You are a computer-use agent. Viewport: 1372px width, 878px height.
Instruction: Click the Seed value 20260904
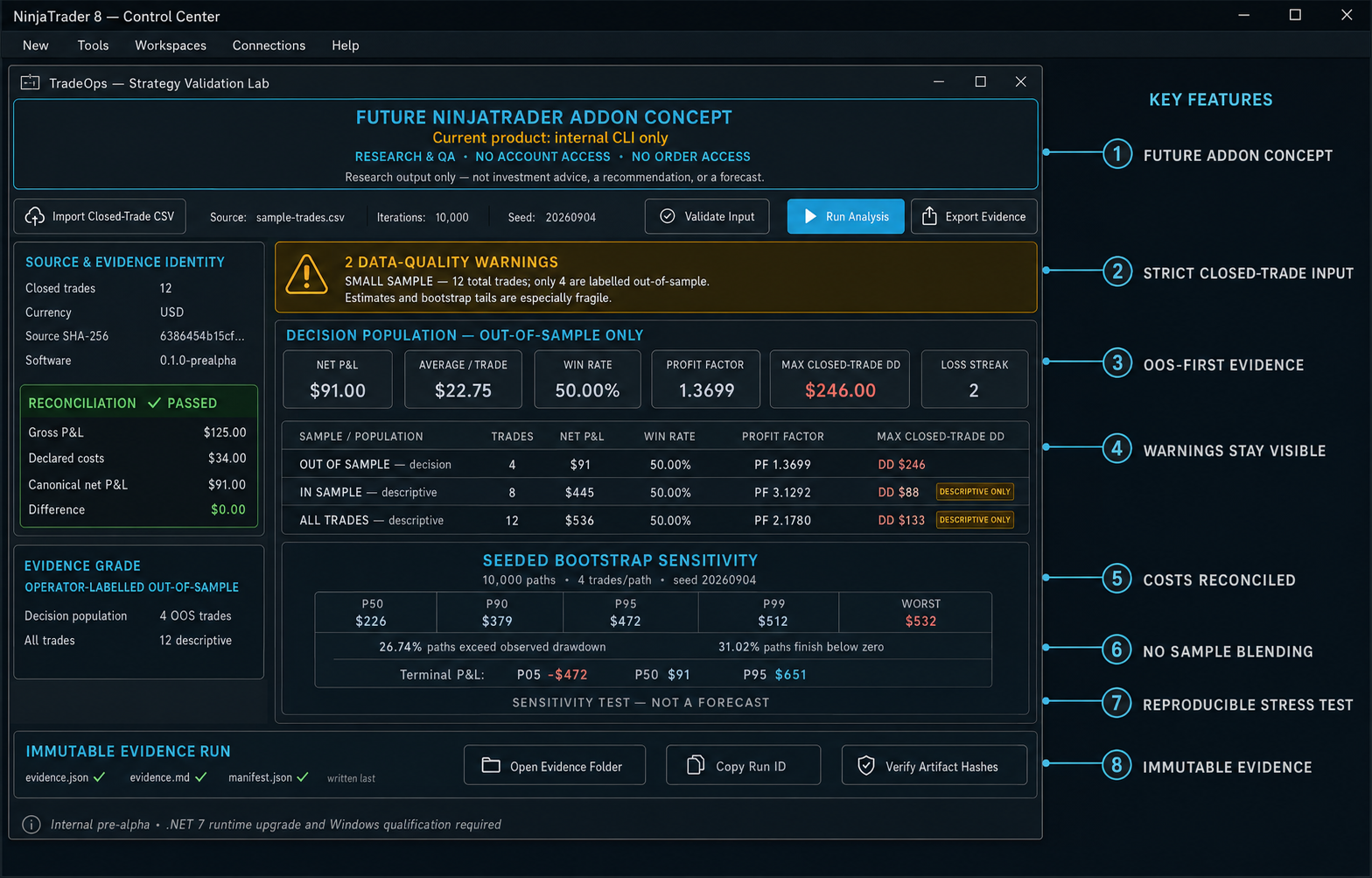point(570,217)
